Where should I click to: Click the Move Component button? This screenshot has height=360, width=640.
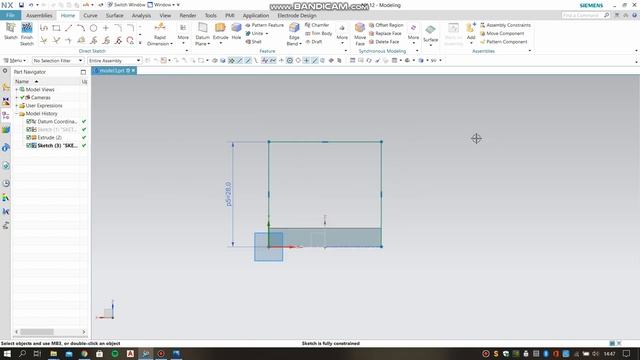[x=502, y=33]
